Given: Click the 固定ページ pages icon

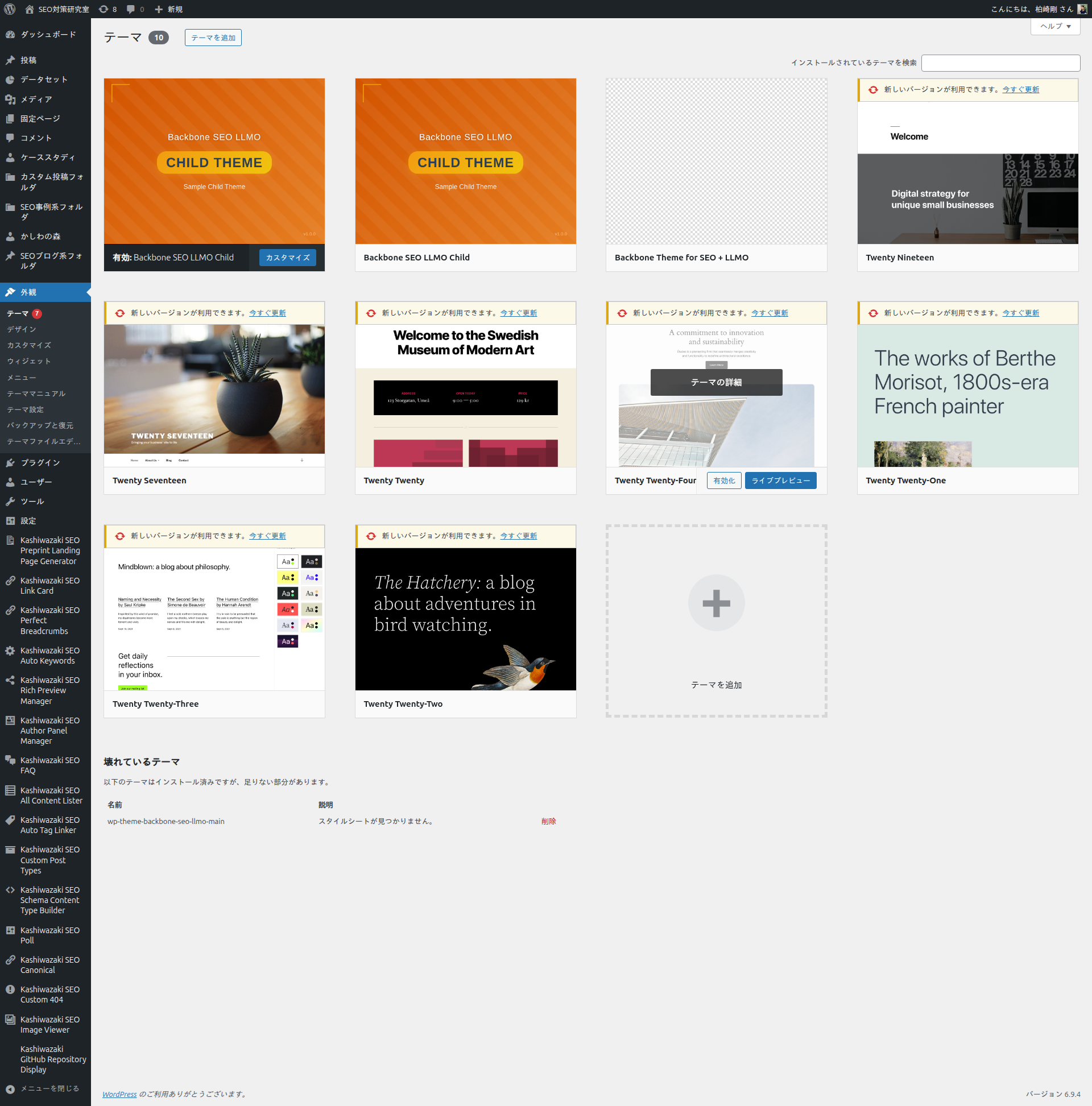Looking at the screenshot, I should pos(10,118).
